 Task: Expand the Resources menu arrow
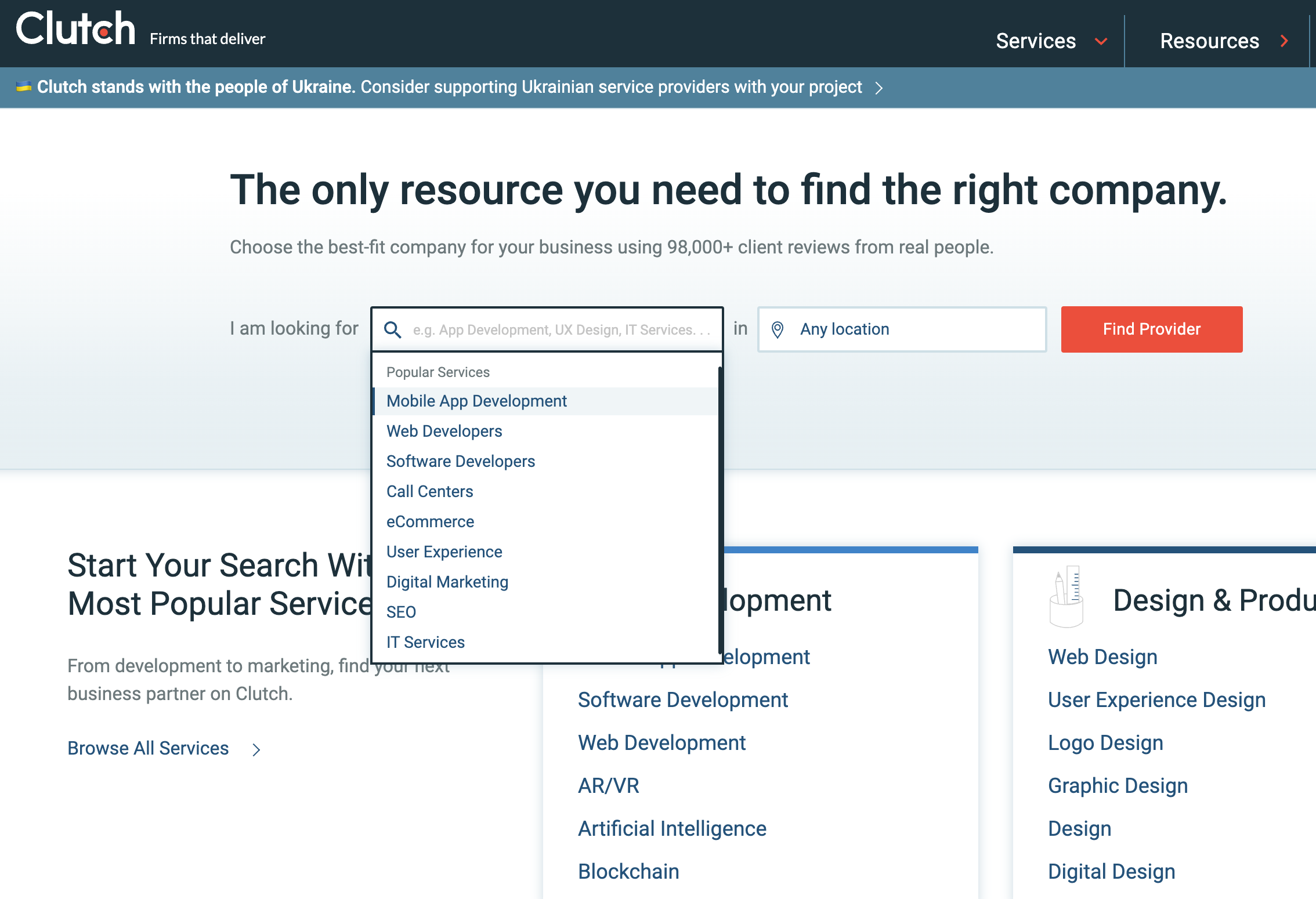(1284, 41)
